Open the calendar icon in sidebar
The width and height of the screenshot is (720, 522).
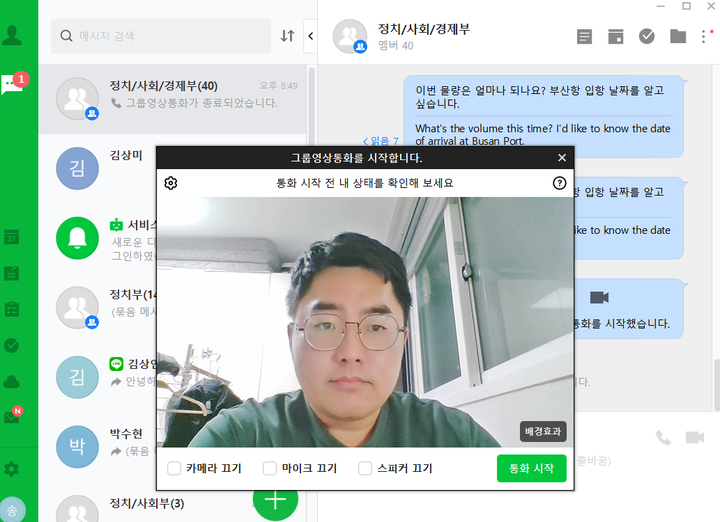(11, 237)
